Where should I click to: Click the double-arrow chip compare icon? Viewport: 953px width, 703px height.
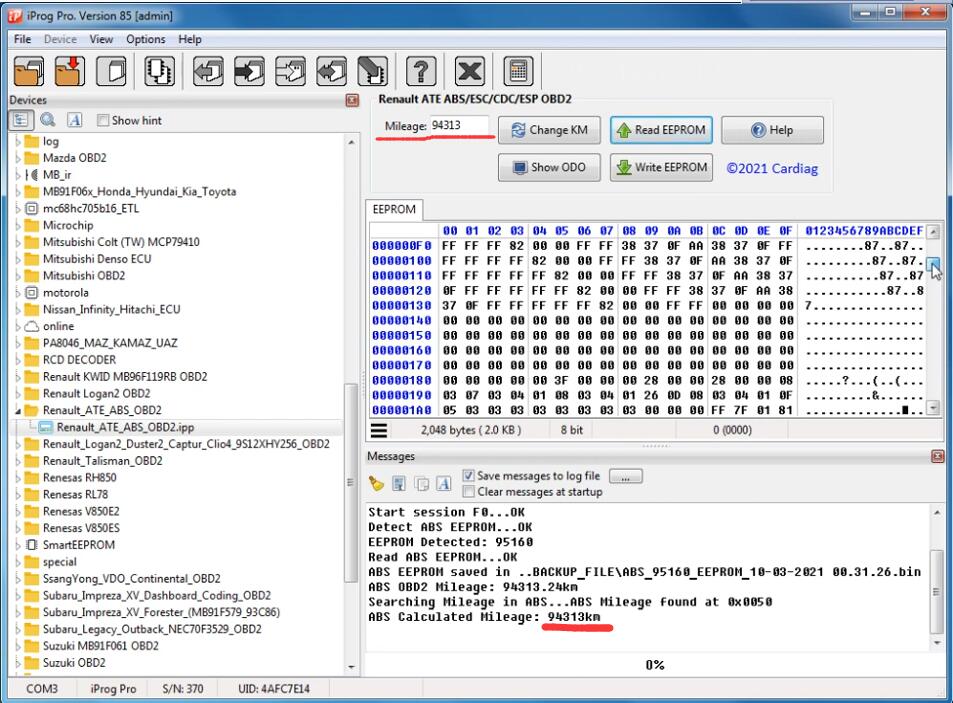[x=331, y=72]
